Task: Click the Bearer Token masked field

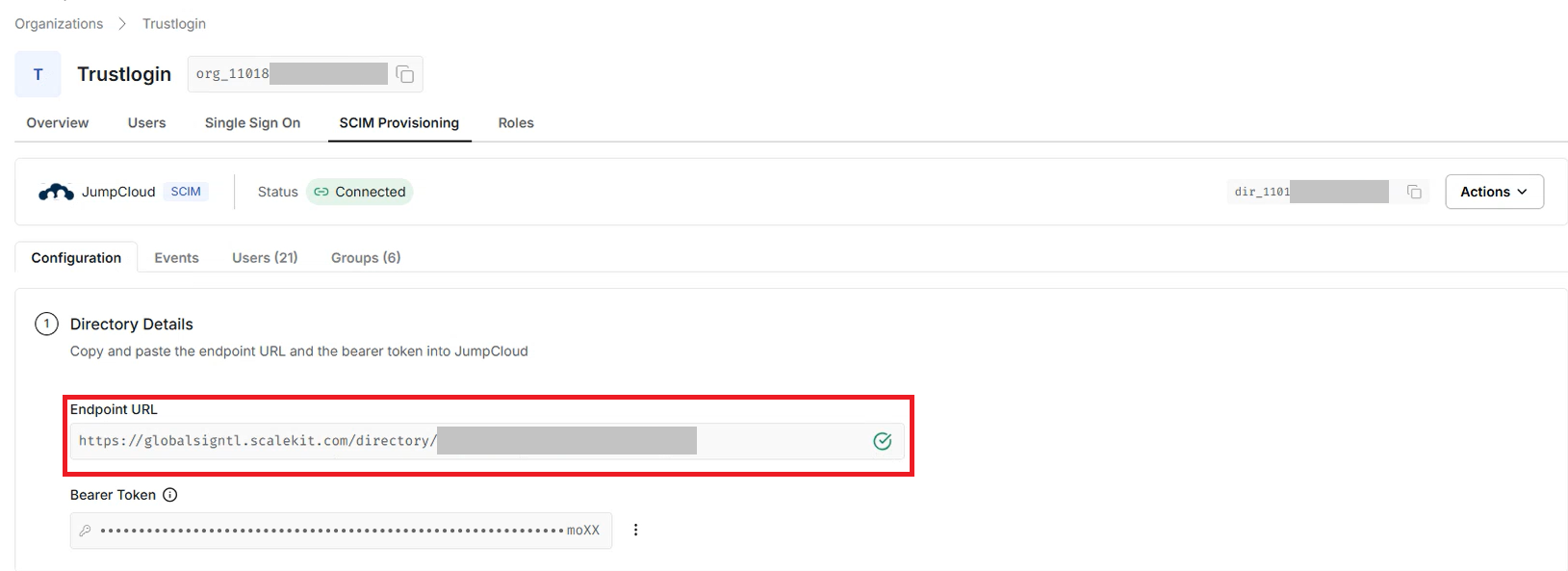Action: click(x=341, y=531)
